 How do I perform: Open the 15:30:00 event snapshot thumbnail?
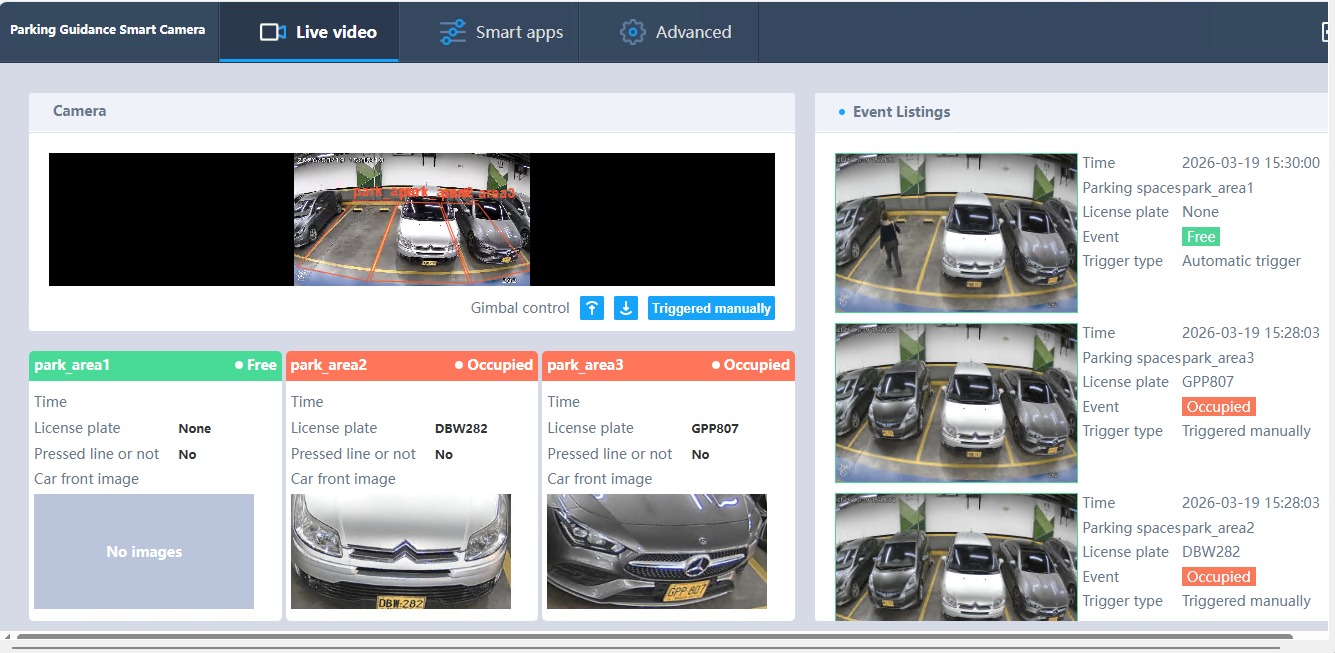(x=956, y=233)
